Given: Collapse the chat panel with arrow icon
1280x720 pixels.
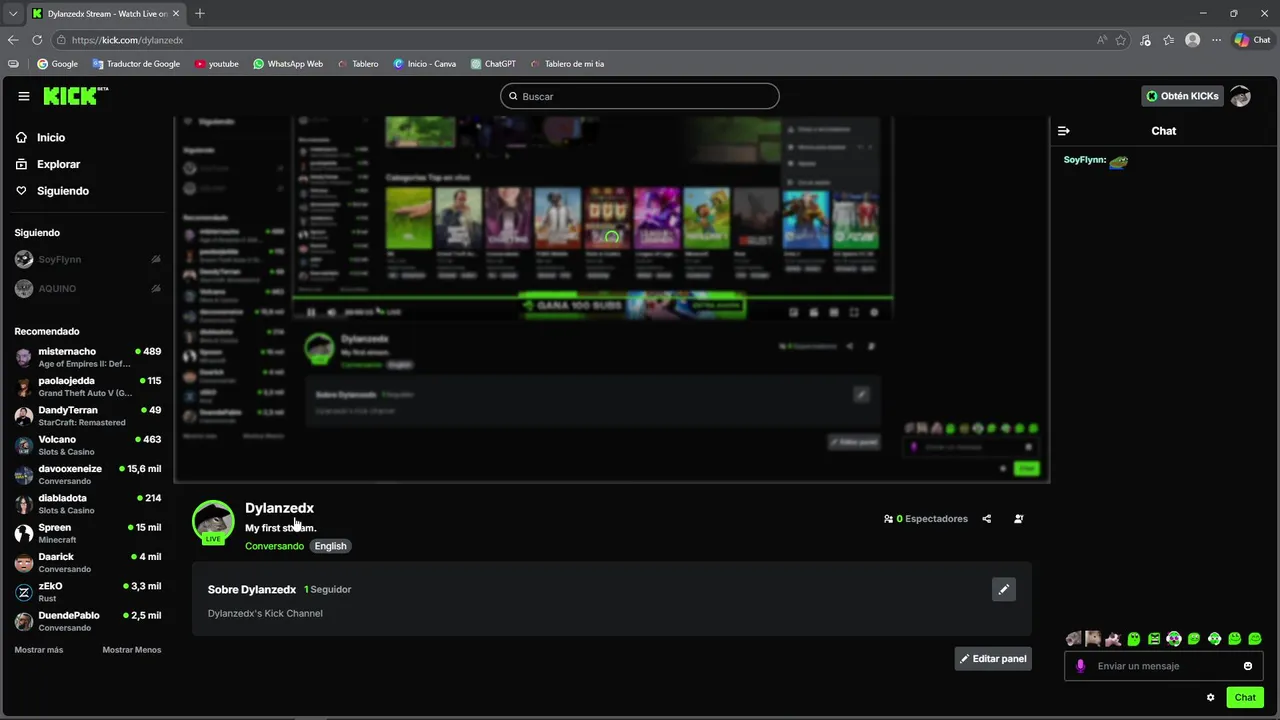Looking at the screenshot, I should click(1064, 131).
